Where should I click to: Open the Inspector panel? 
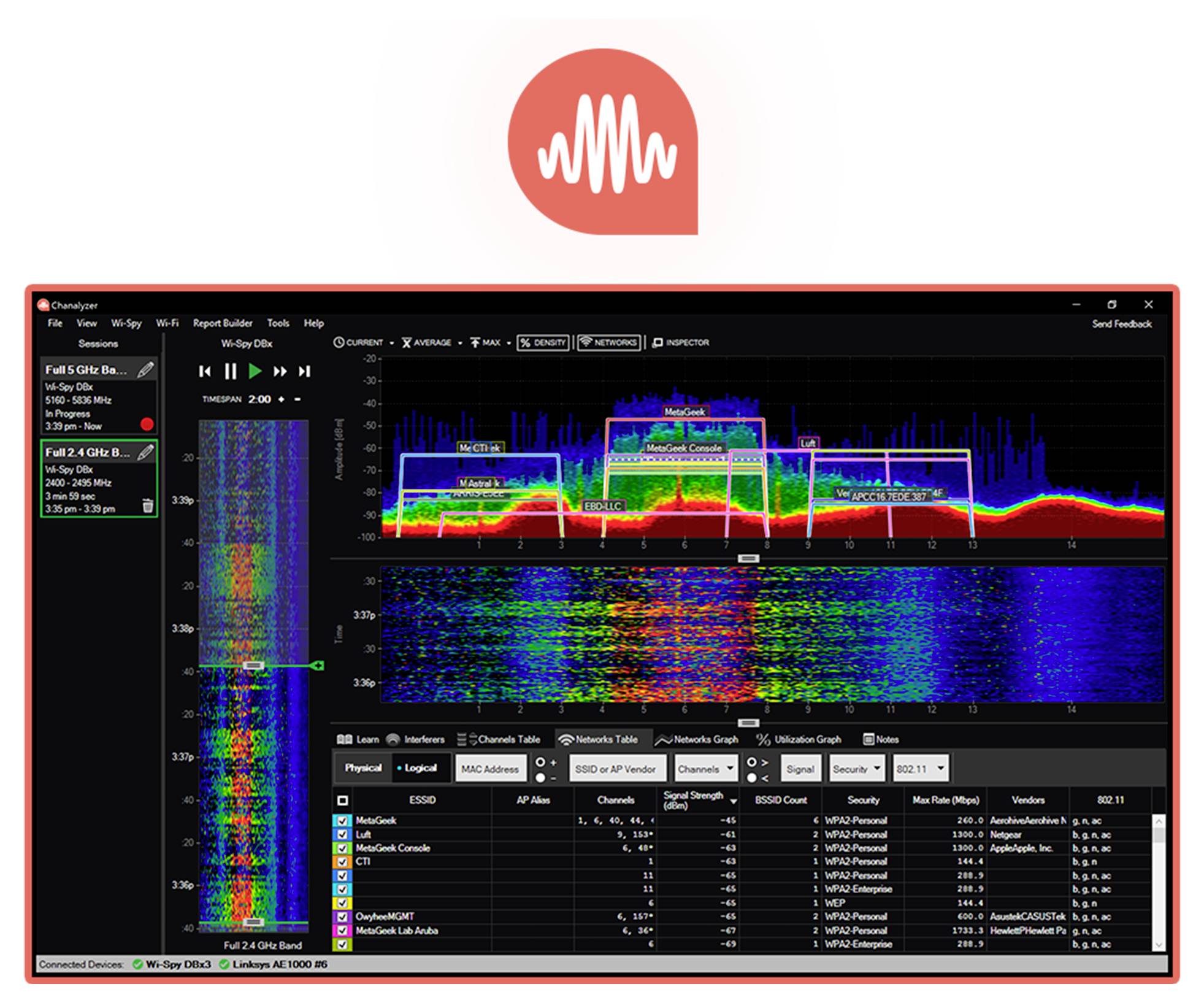tap(681, 342)
